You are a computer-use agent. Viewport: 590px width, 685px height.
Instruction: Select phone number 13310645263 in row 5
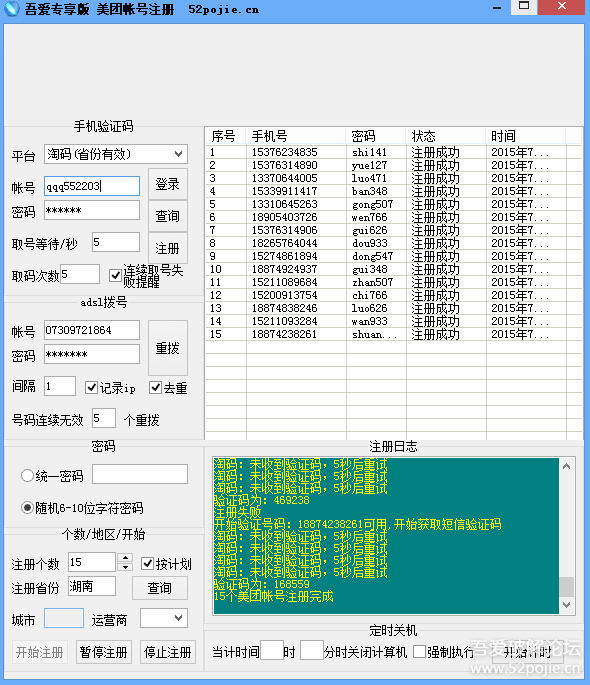coord(284,204)
